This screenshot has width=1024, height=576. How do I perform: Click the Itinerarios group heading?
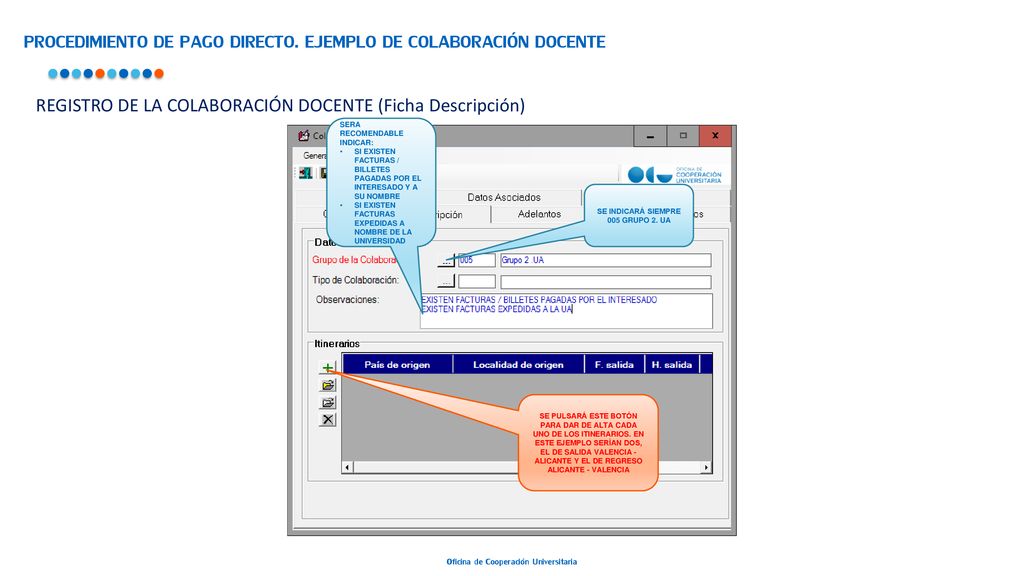[x=337, y=344]
